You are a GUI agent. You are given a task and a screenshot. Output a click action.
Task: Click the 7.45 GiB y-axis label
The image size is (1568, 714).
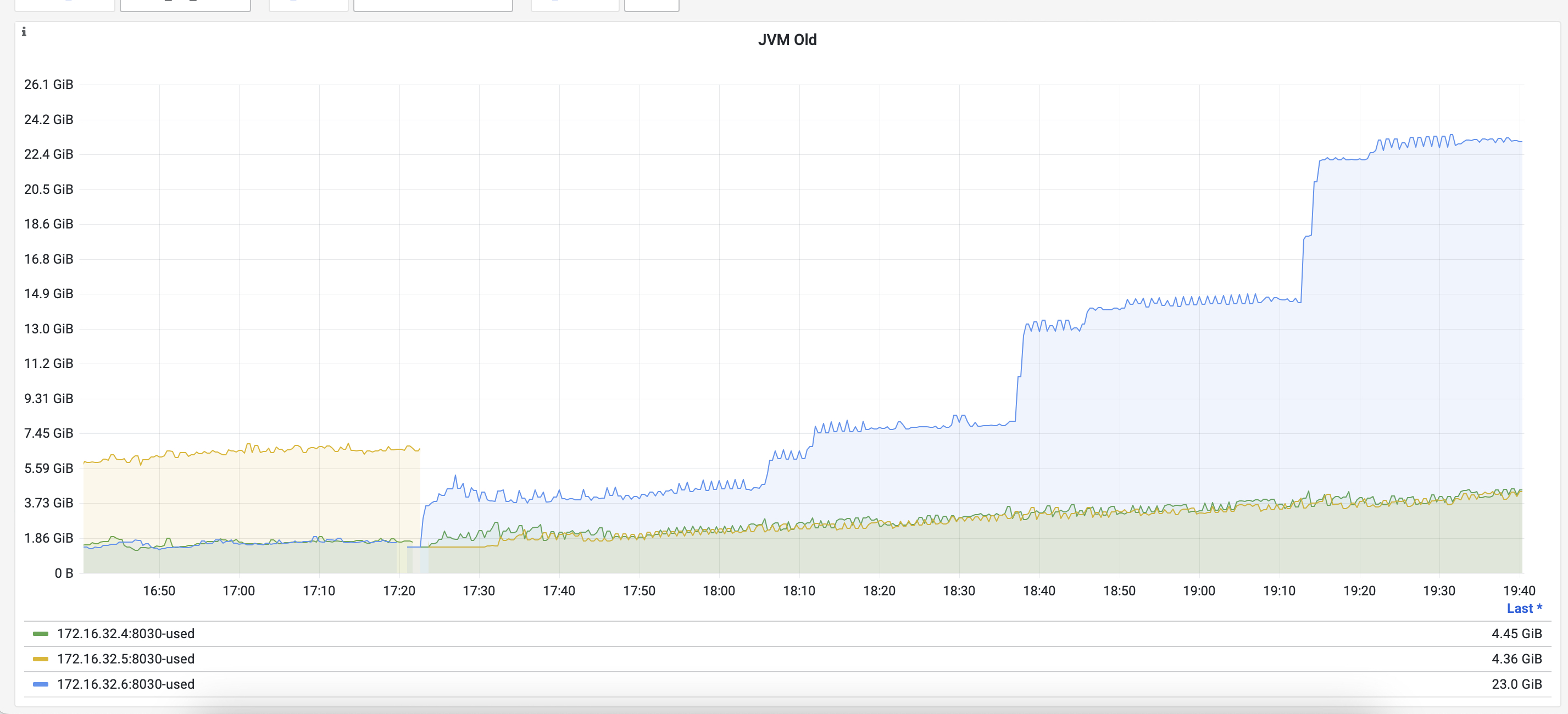[49, 433]
